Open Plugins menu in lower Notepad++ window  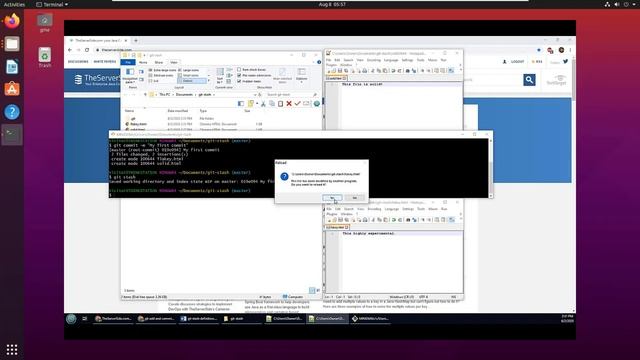pos(332,214)
